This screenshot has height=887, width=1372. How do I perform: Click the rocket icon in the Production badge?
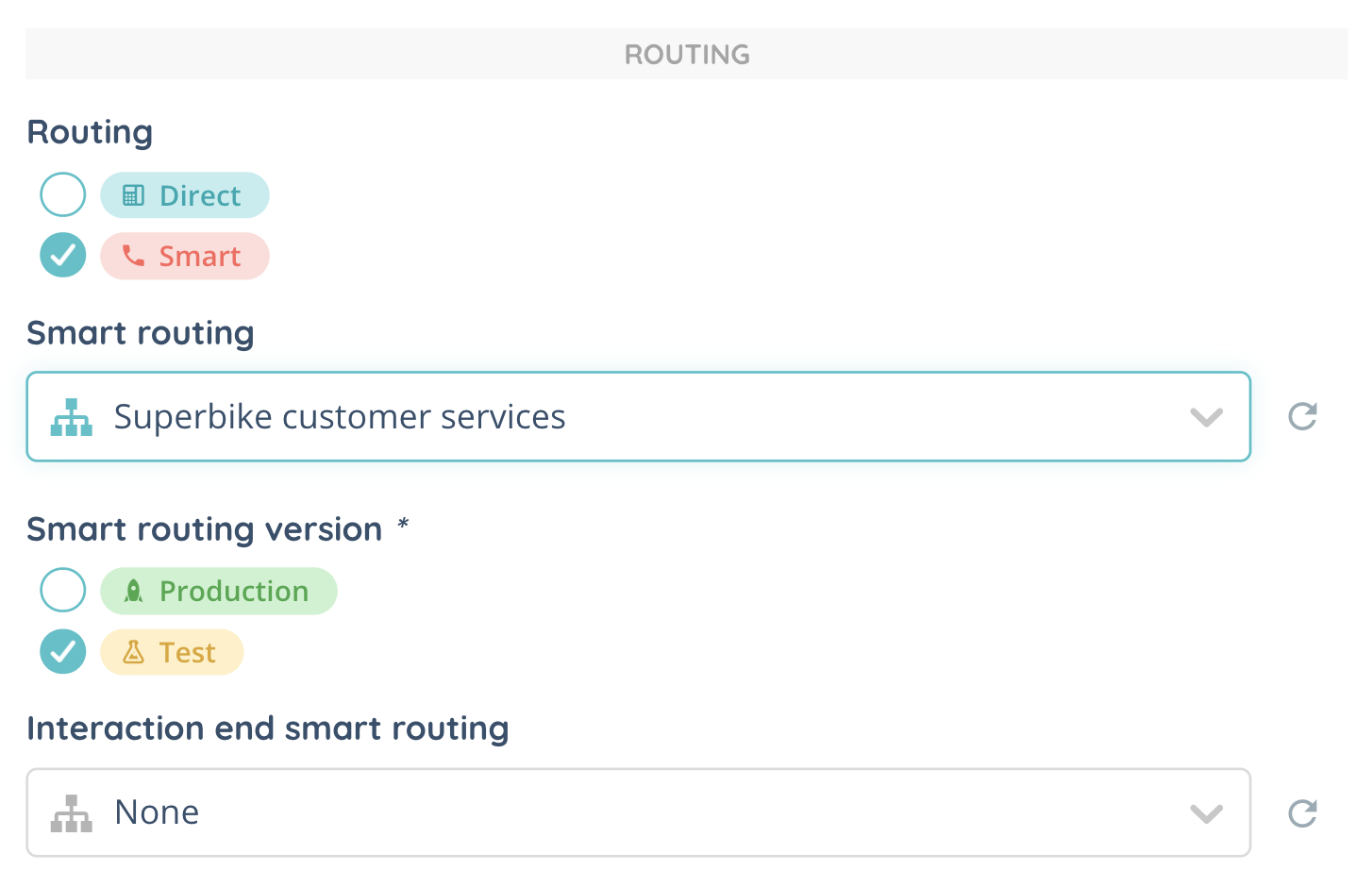pos(134,591)
